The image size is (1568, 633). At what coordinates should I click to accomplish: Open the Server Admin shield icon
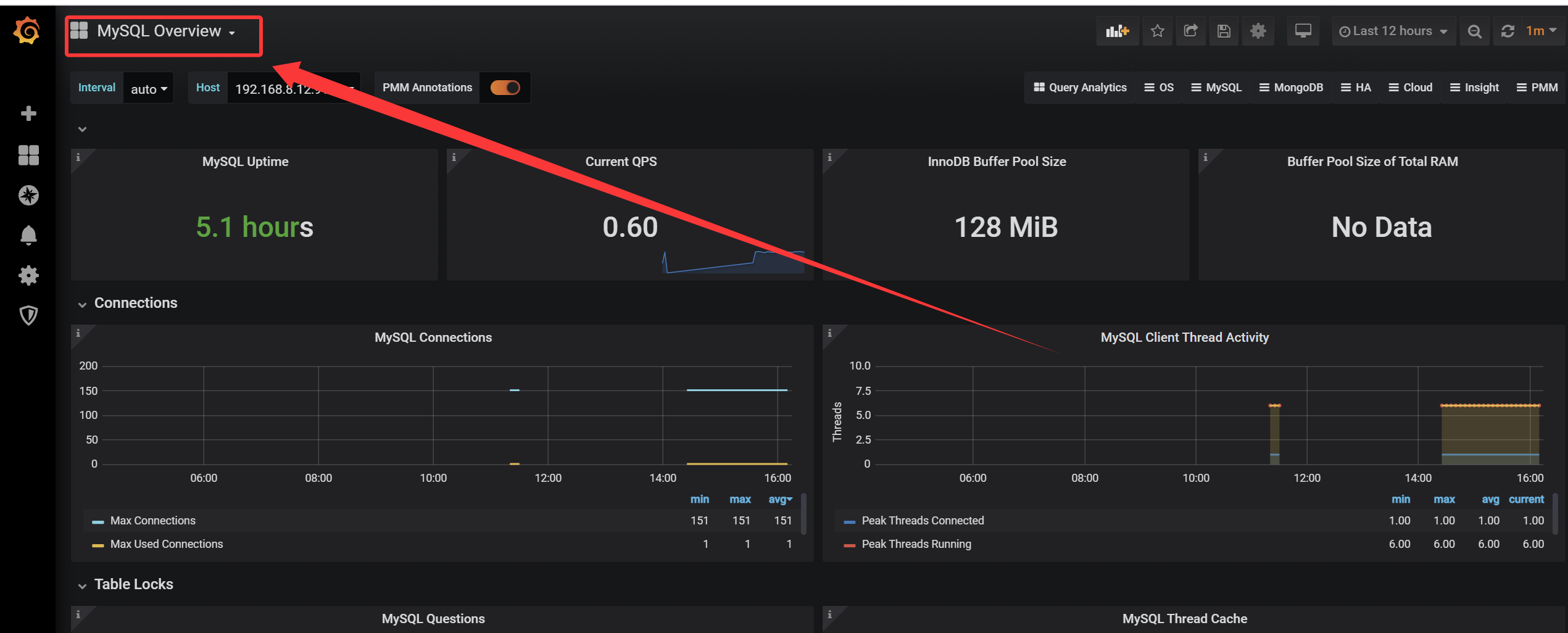(x=28, y=316)
